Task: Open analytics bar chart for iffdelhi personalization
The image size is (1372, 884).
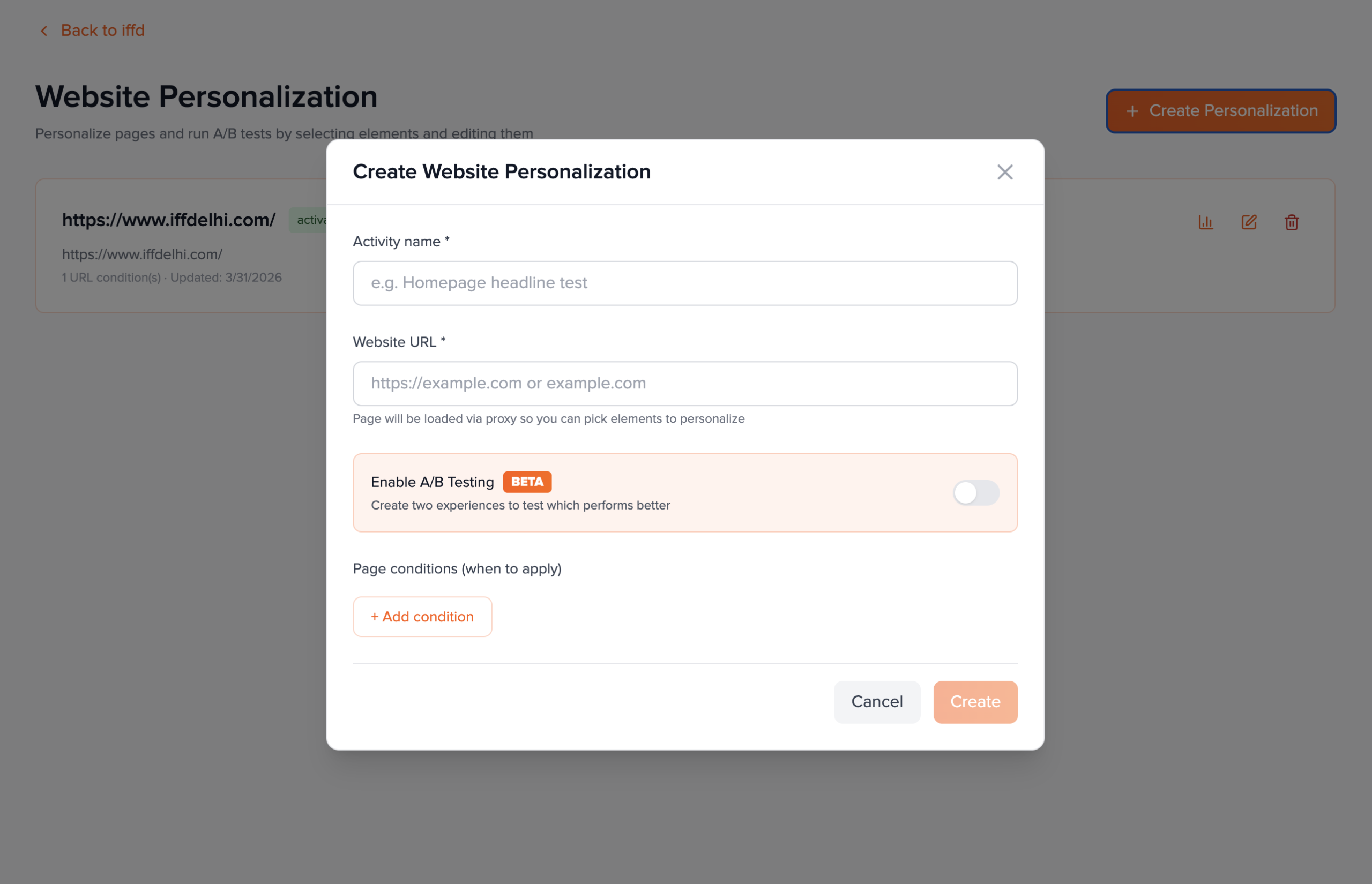Action: [x=1205, y=222]
